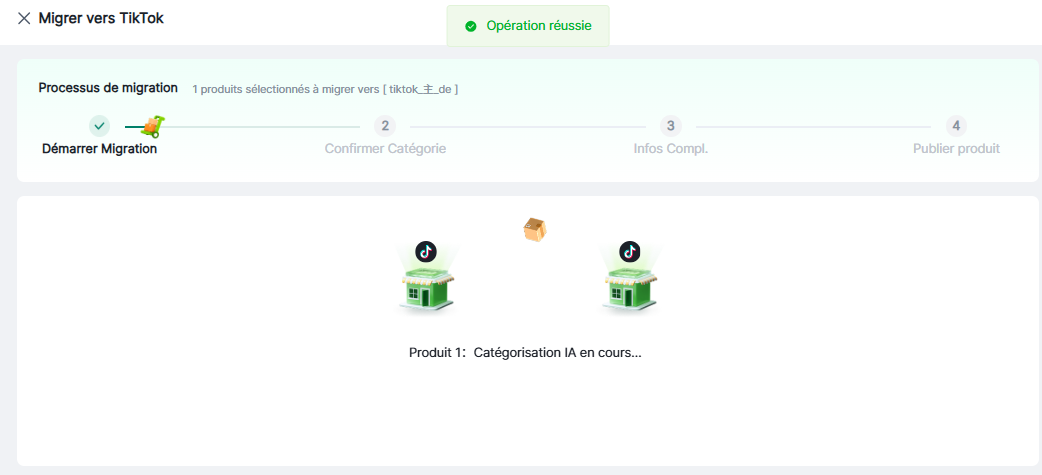
Task: Close the Migrer vers TikTok panel
Action: pyautogui.click(x=24, y=18)
